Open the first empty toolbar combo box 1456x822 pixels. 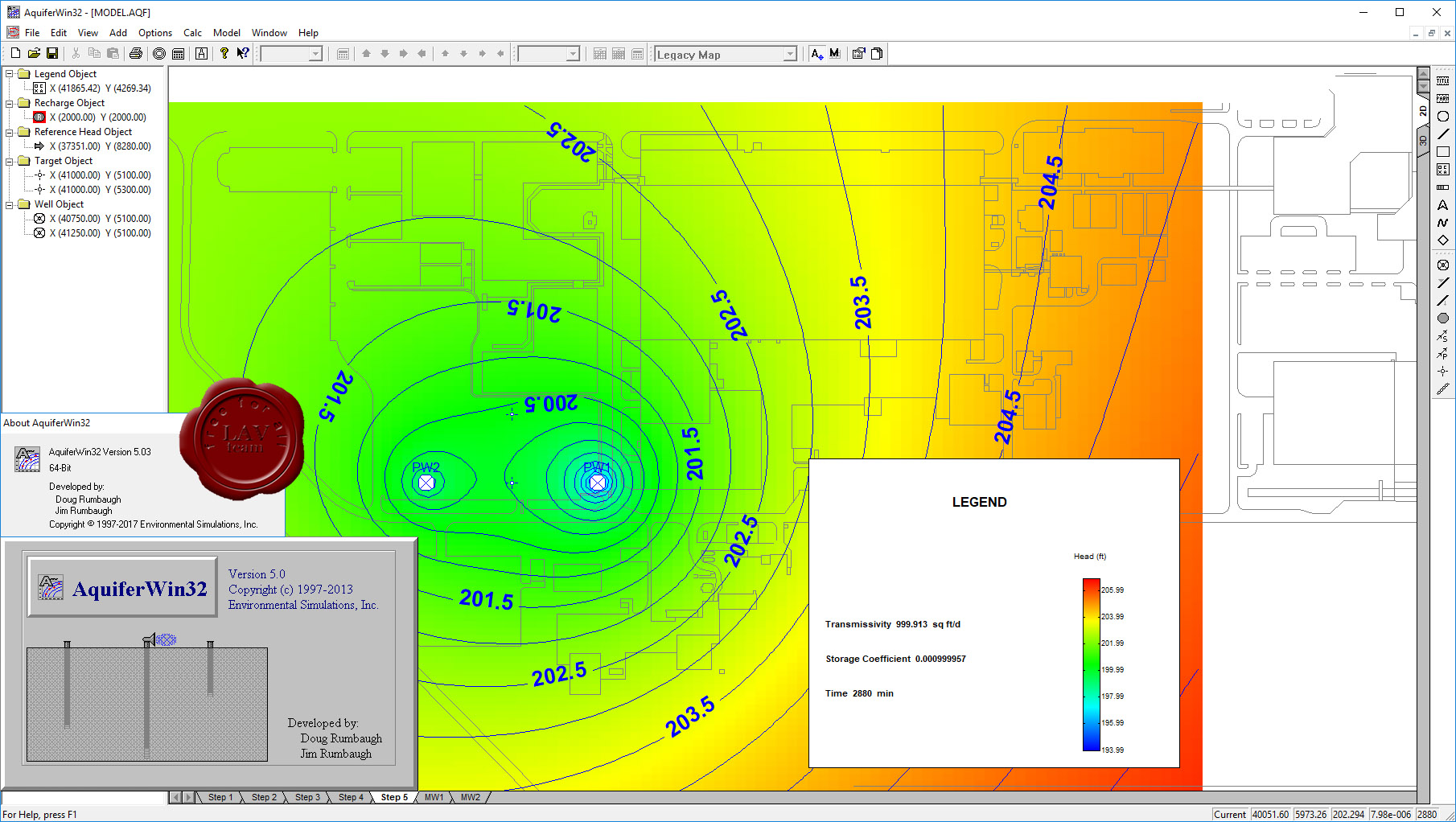(315, 54)
